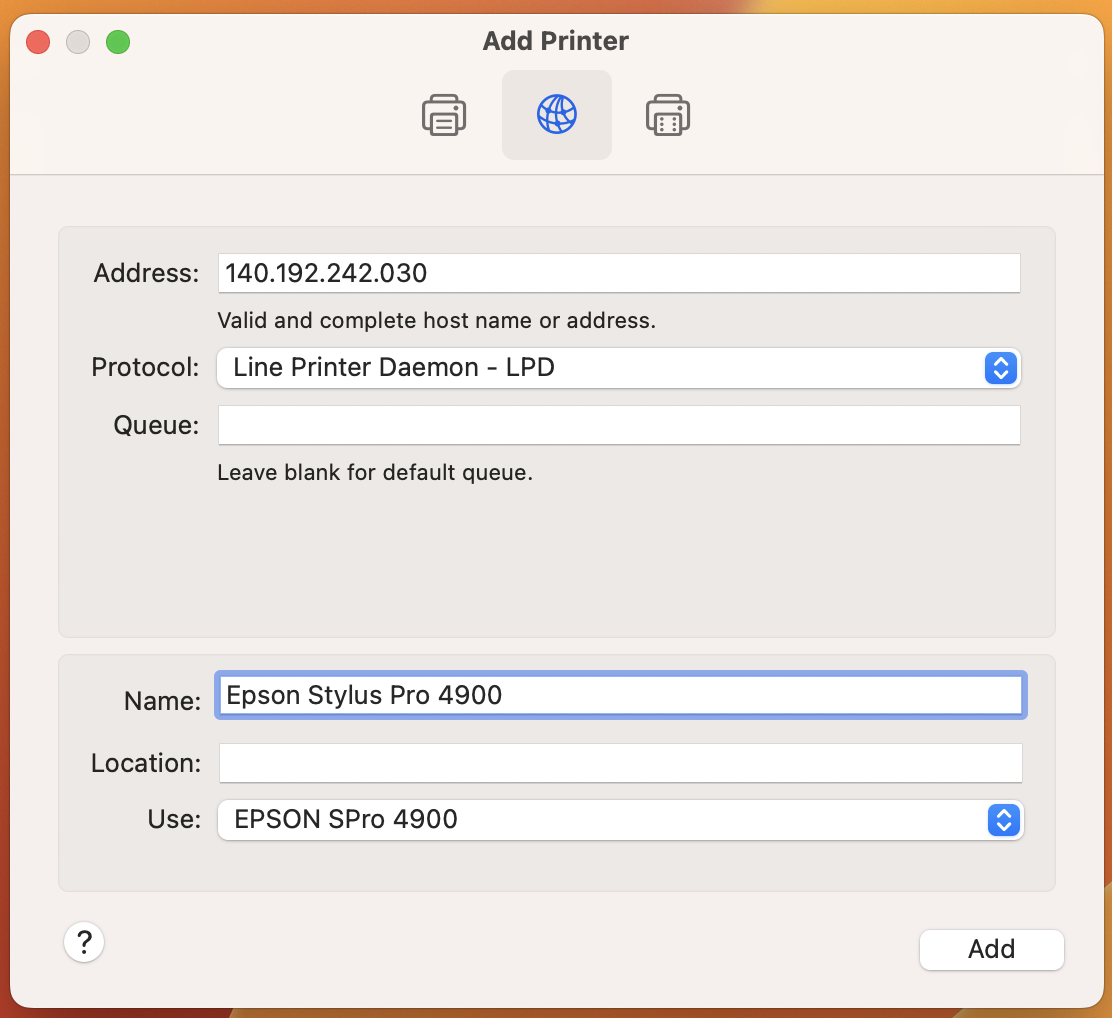This screenshot has height=1018, width=1112.
Task: Click the Protocol: label
Action: coord(145,367)
